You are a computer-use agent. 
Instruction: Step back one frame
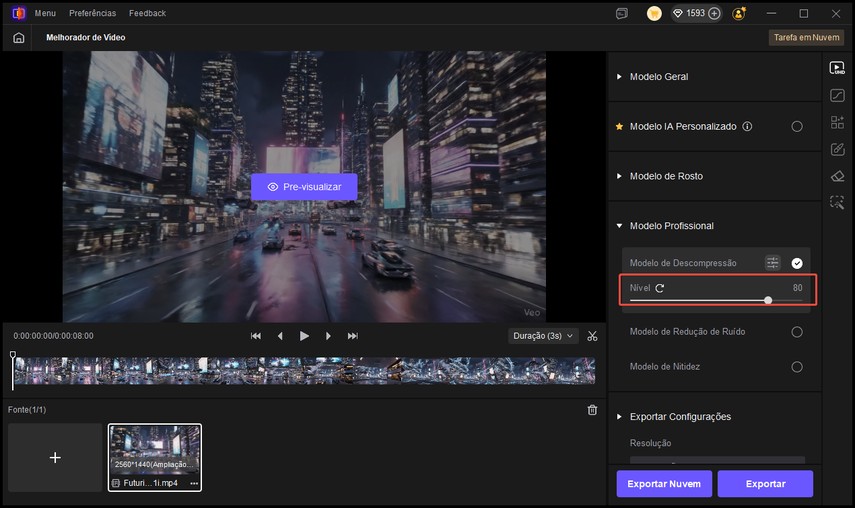pyautogui.click(x=280, y=336)
